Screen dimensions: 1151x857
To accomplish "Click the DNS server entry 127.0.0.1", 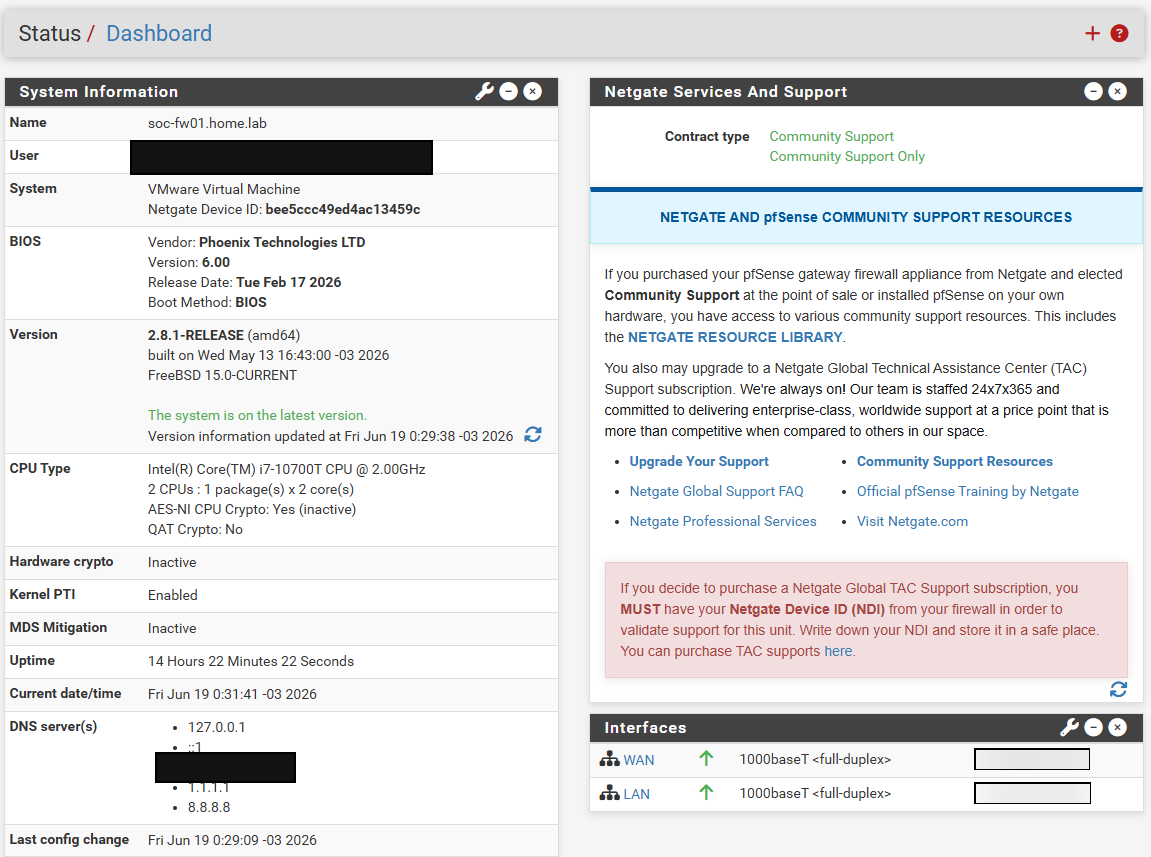I will [217, 727].
